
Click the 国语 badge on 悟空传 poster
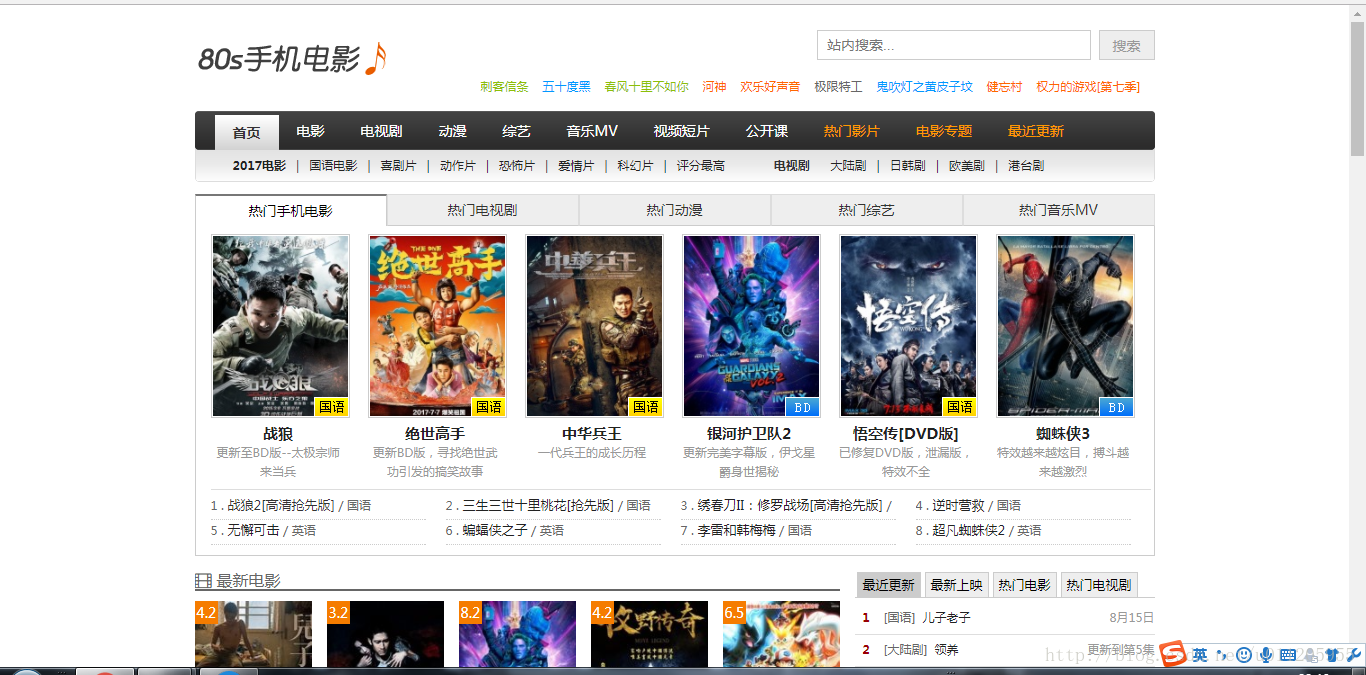click(x=959, y=407)
